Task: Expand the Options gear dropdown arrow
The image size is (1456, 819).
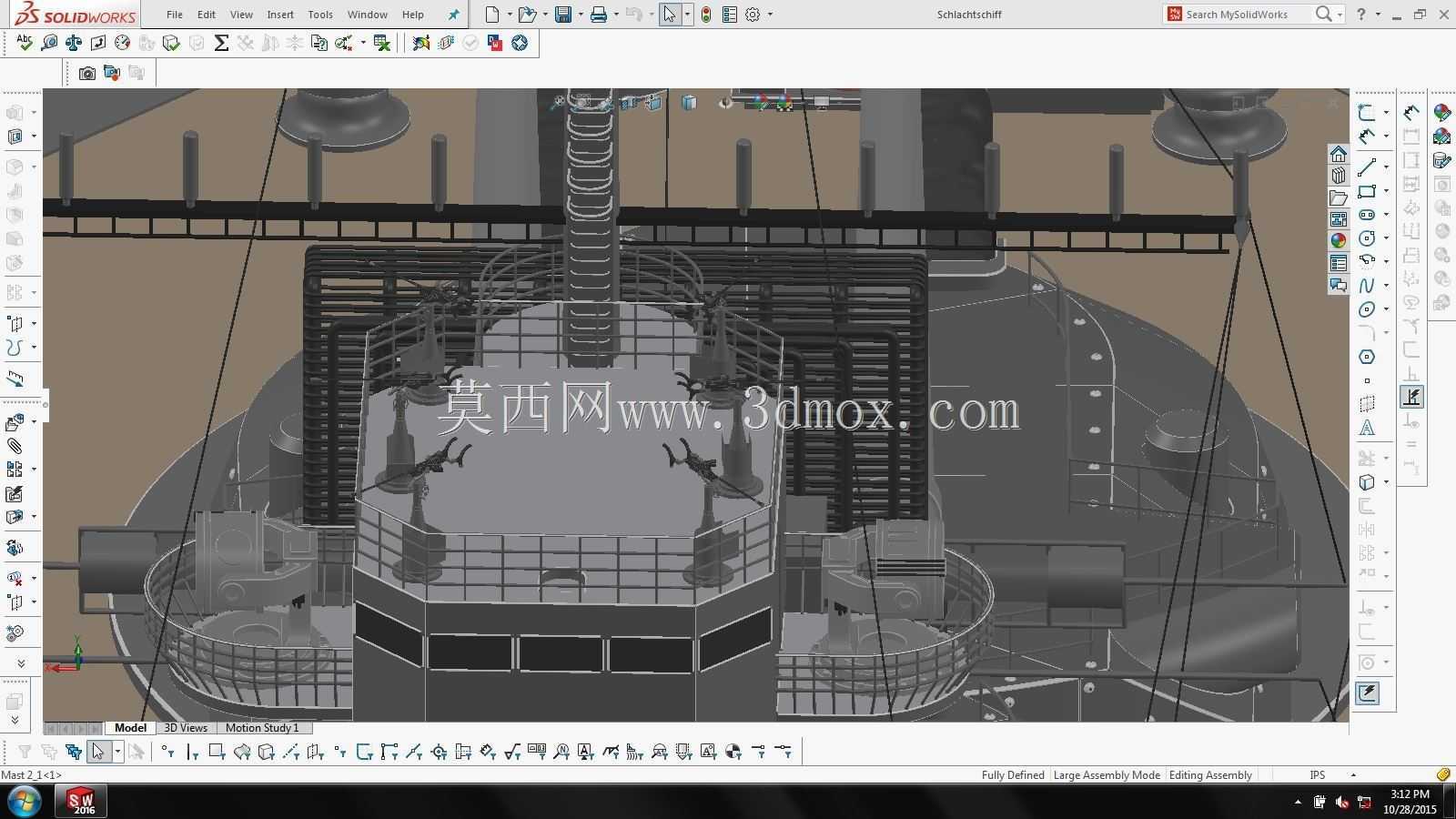Action: [x=771, y=15]
